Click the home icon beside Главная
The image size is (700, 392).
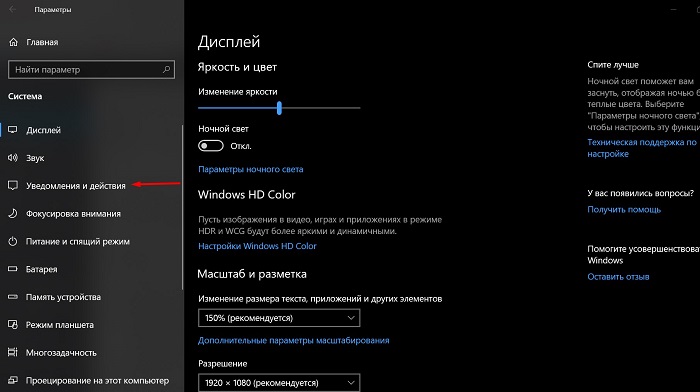click(x=13, y=42)
